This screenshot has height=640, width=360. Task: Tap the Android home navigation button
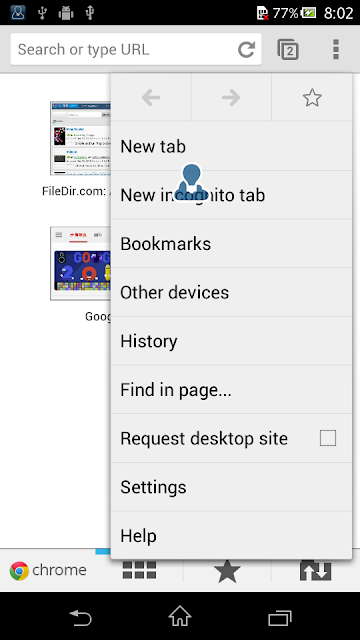(x=180, y=616)
